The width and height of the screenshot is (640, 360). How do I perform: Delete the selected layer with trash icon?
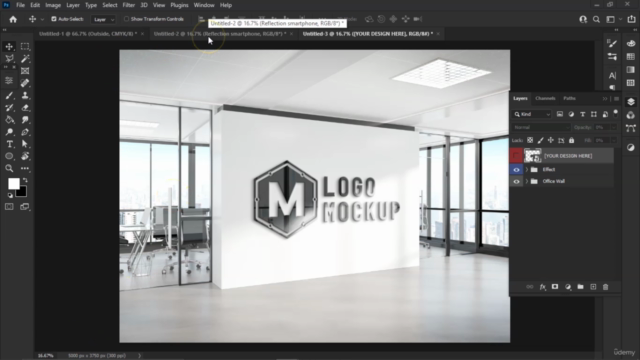coord(606,287)
